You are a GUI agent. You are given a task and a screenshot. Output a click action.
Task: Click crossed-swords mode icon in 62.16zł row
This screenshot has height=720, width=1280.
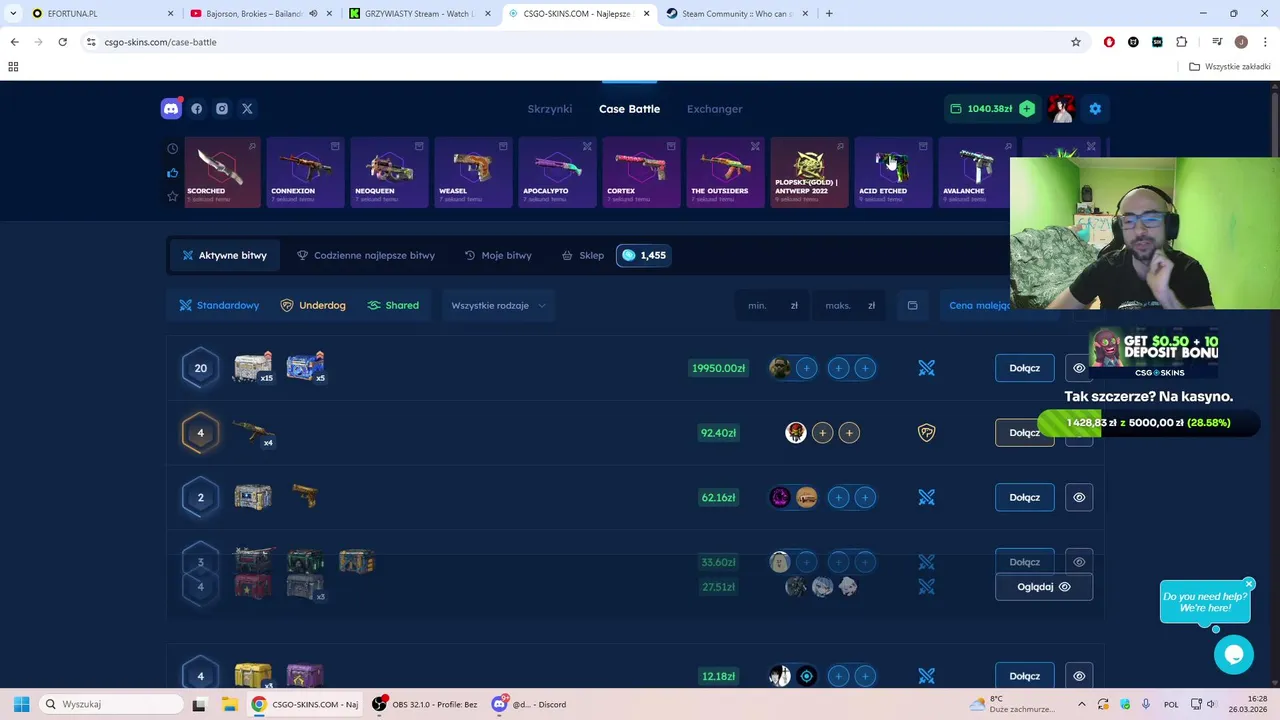(x=927, y=497)
